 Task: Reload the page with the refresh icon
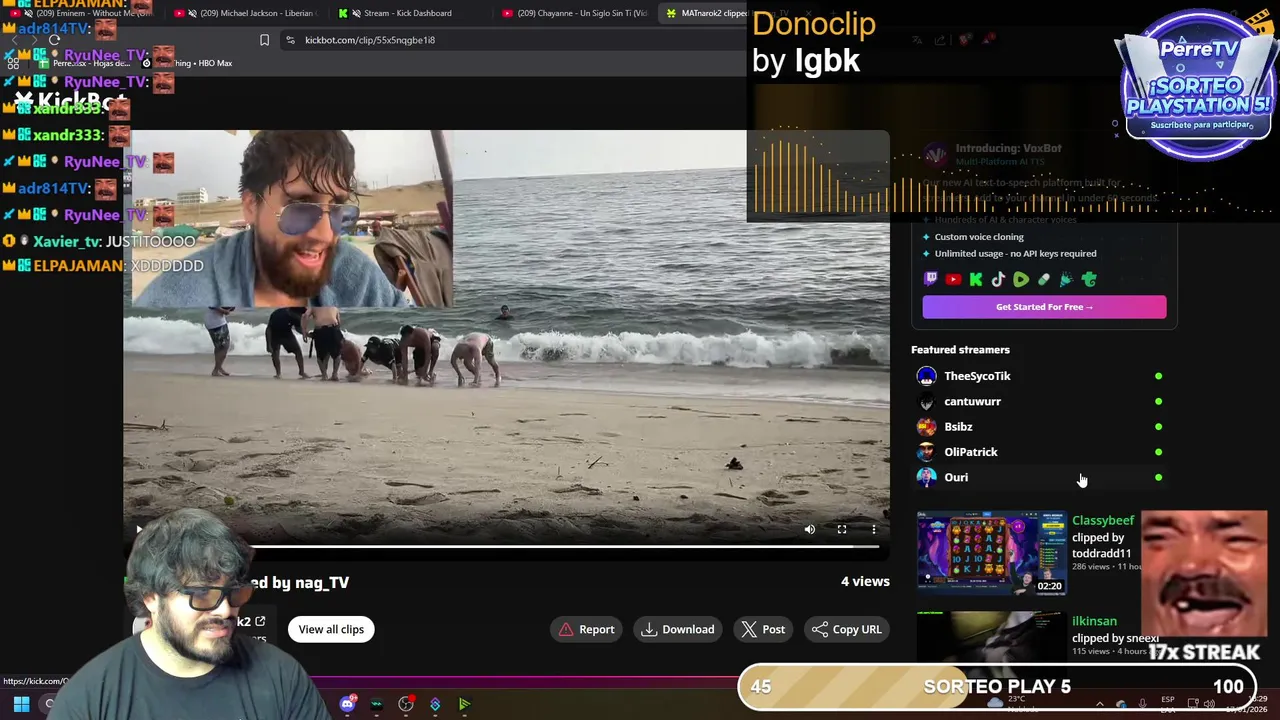(x=54, y=40)
